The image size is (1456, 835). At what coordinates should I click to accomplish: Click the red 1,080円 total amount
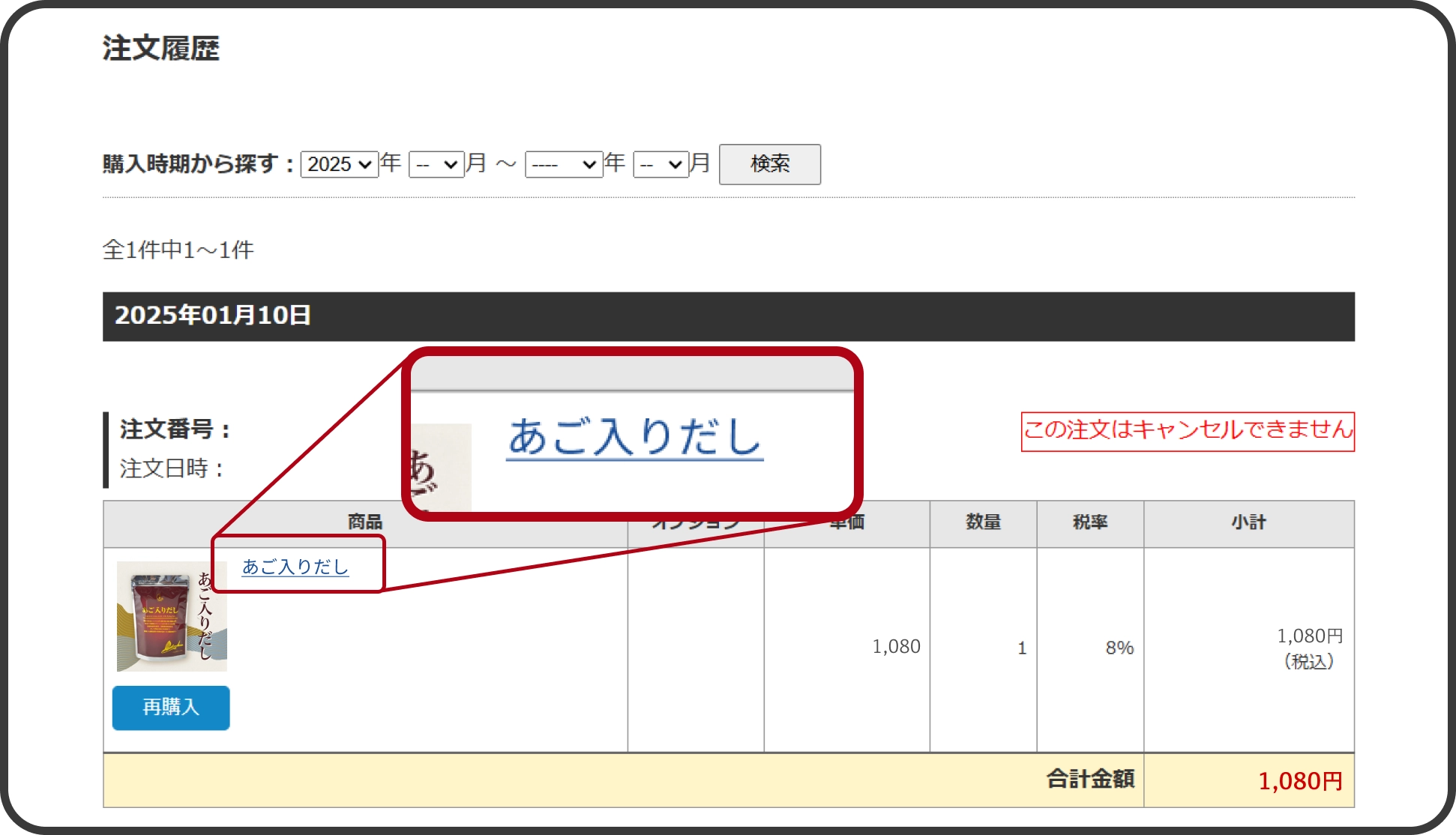1299,781
